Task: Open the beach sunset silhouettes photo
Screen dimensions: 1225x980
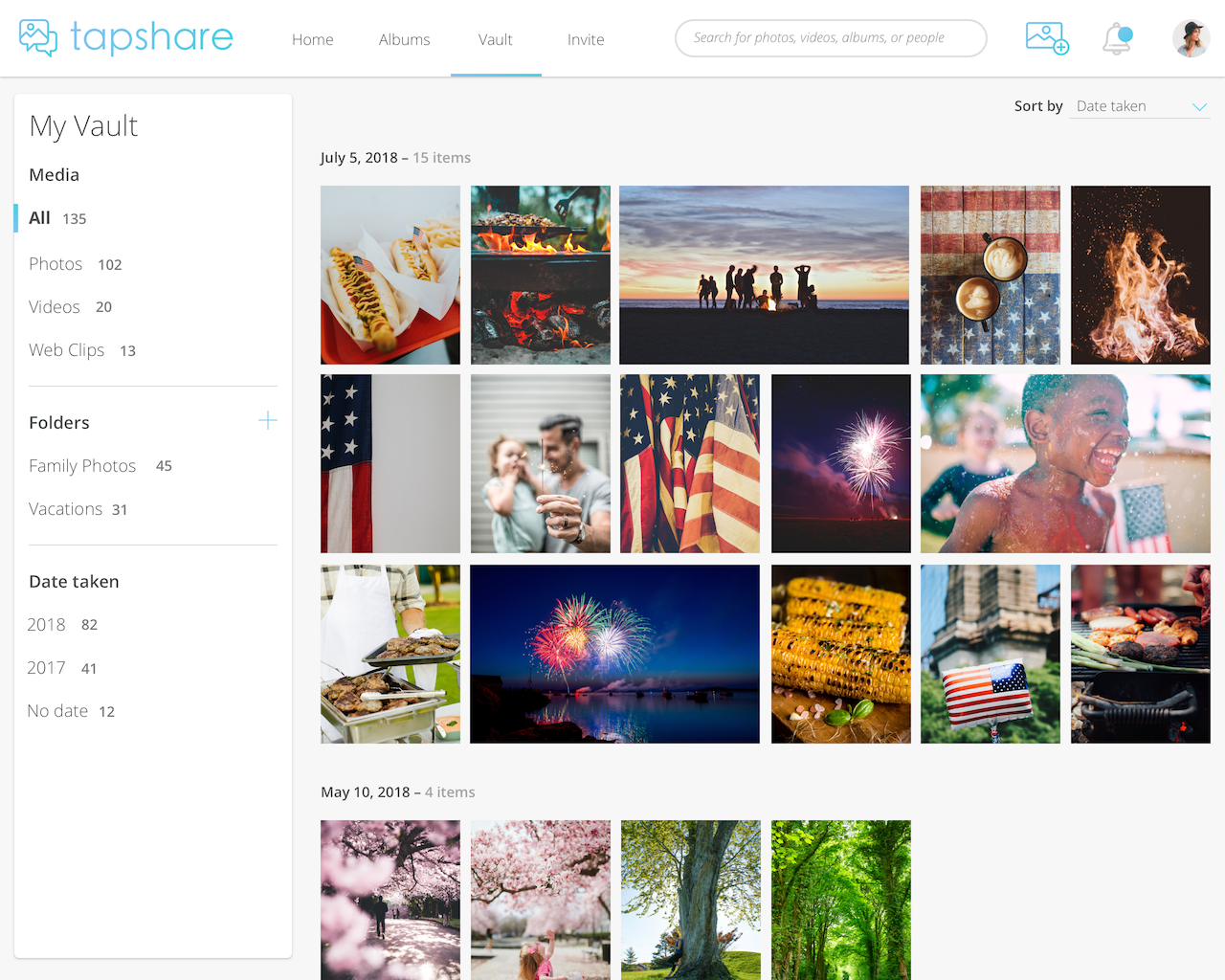Action: point(764,275)
